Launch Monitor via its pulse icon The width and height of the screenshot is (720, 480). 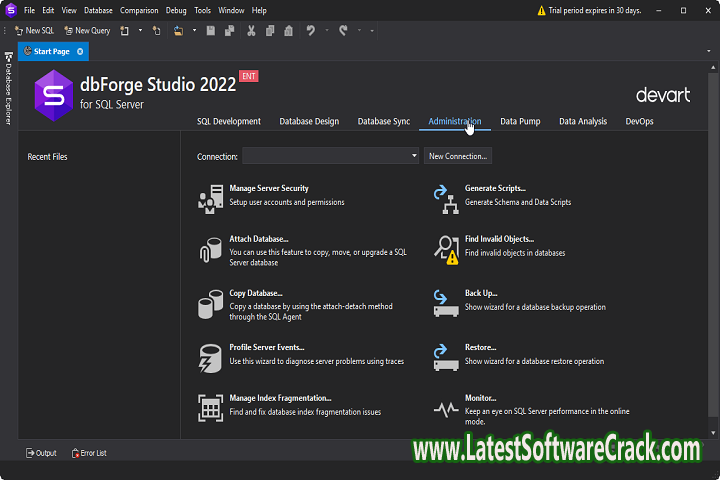pyautogui.click(x=445, y=408)
